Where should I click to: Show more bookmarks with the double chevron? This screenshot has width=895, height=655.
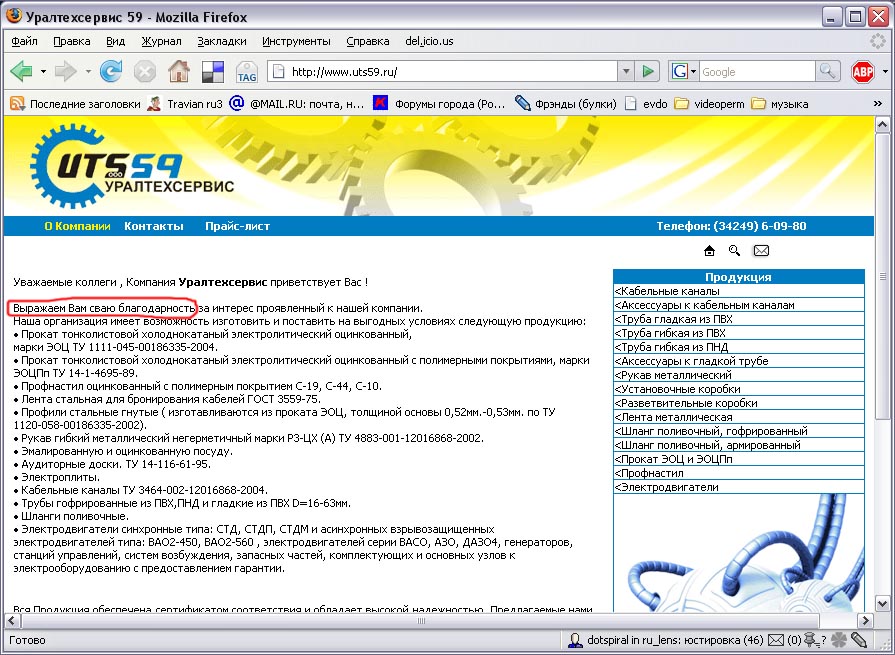pos(878,103)
